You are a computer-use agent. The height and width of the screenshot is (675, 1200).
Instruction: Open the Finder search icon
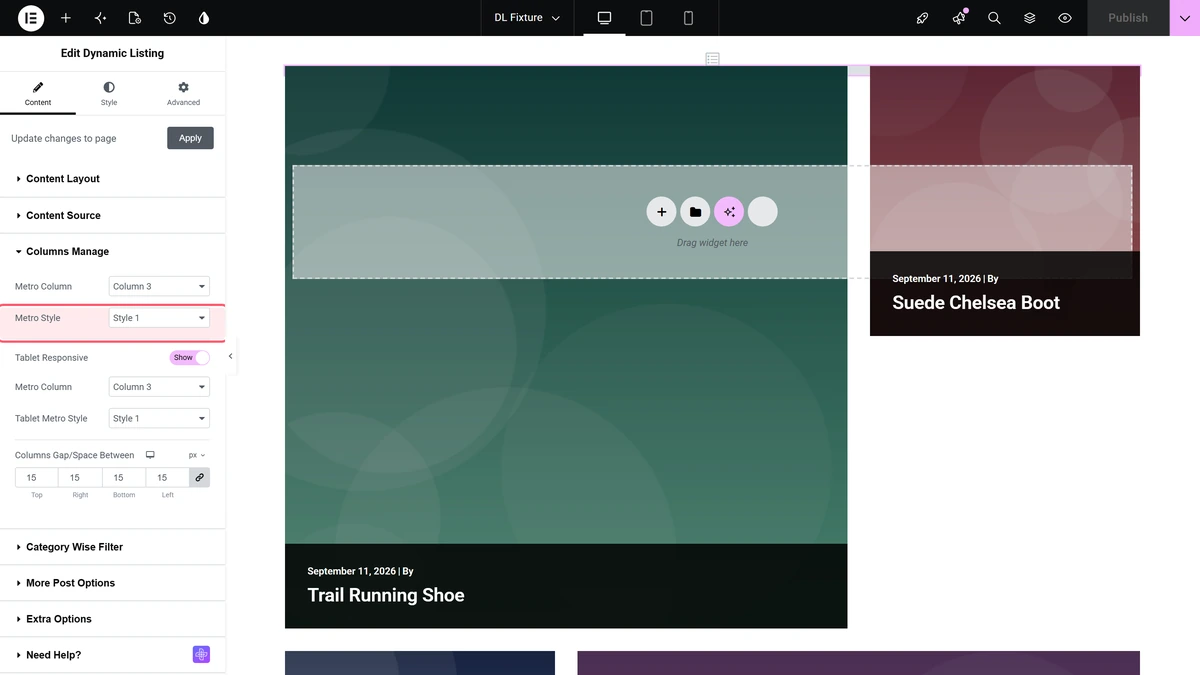[x=994, y=18]
